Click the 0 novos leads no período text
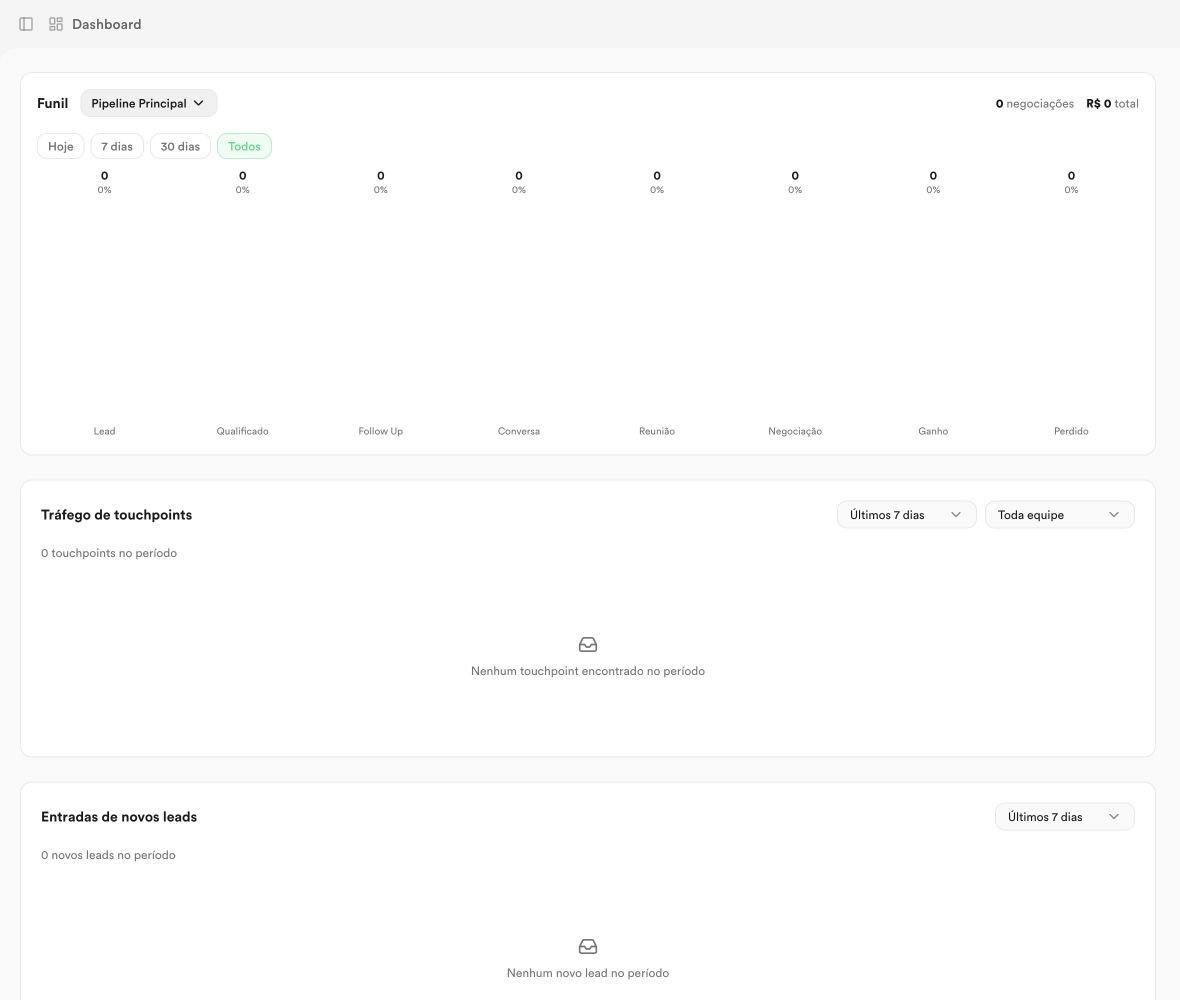 point(108,855)
